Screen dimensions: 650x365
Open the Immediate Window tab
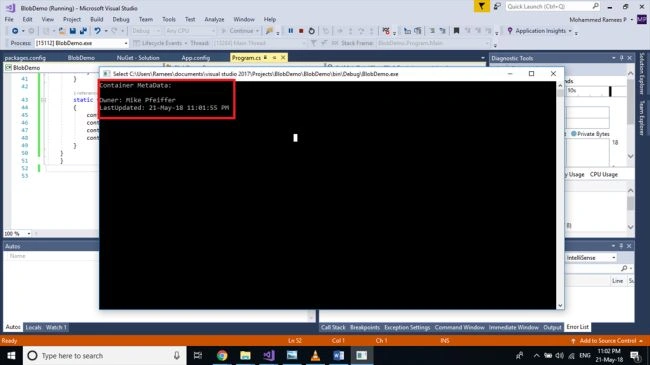coord(514,327)
